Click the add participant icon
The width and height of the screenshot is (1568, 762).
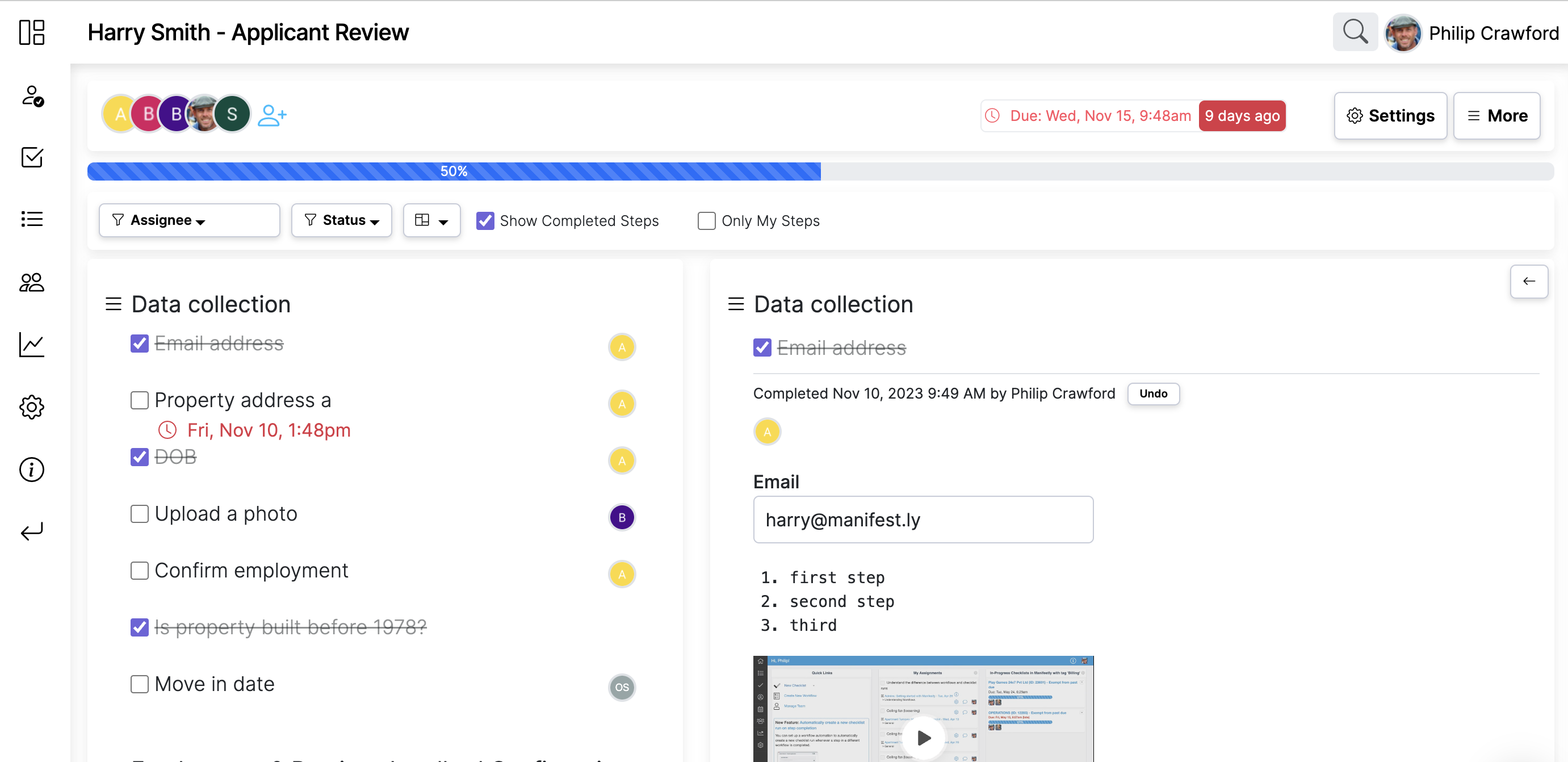pos(271,115)
